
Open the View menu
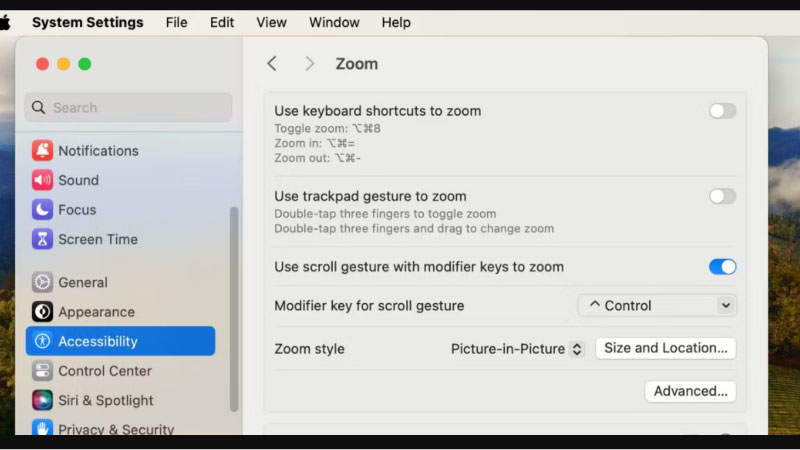click(x=271, y=22)
